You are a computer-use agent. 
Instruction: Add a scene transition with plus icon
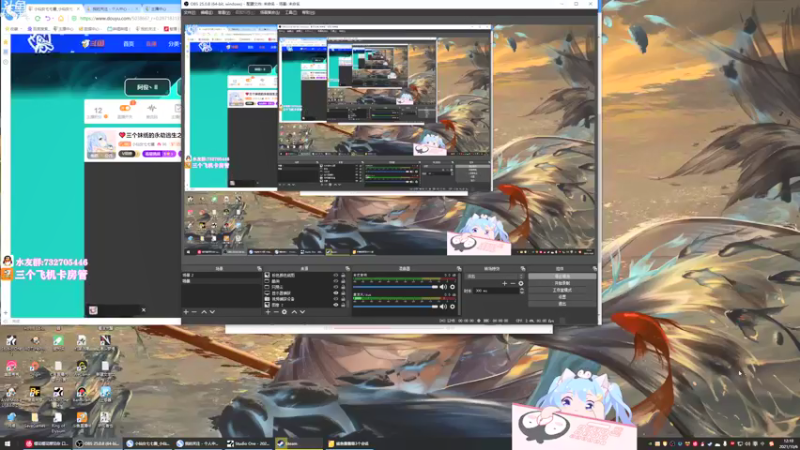505,284
